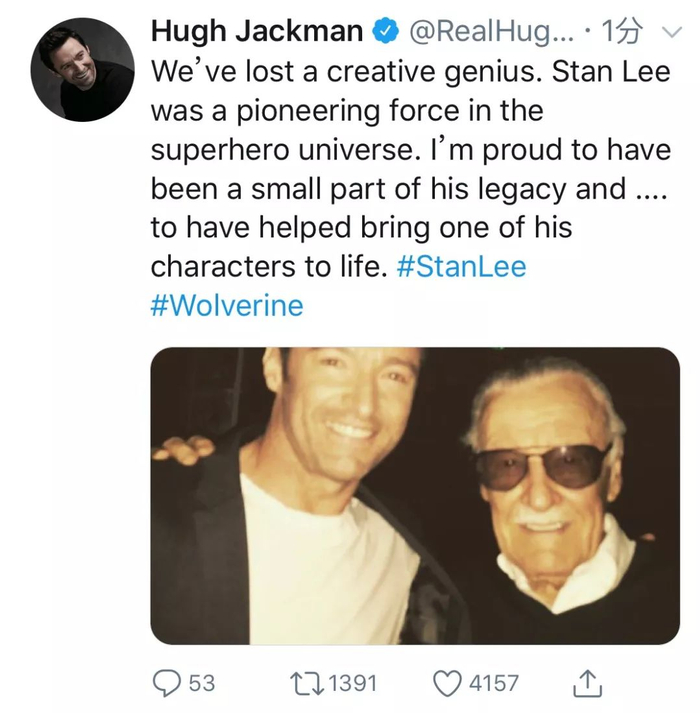
Task: Retweet using the retweet arrows icon
Action: click(x=302, y=683)
